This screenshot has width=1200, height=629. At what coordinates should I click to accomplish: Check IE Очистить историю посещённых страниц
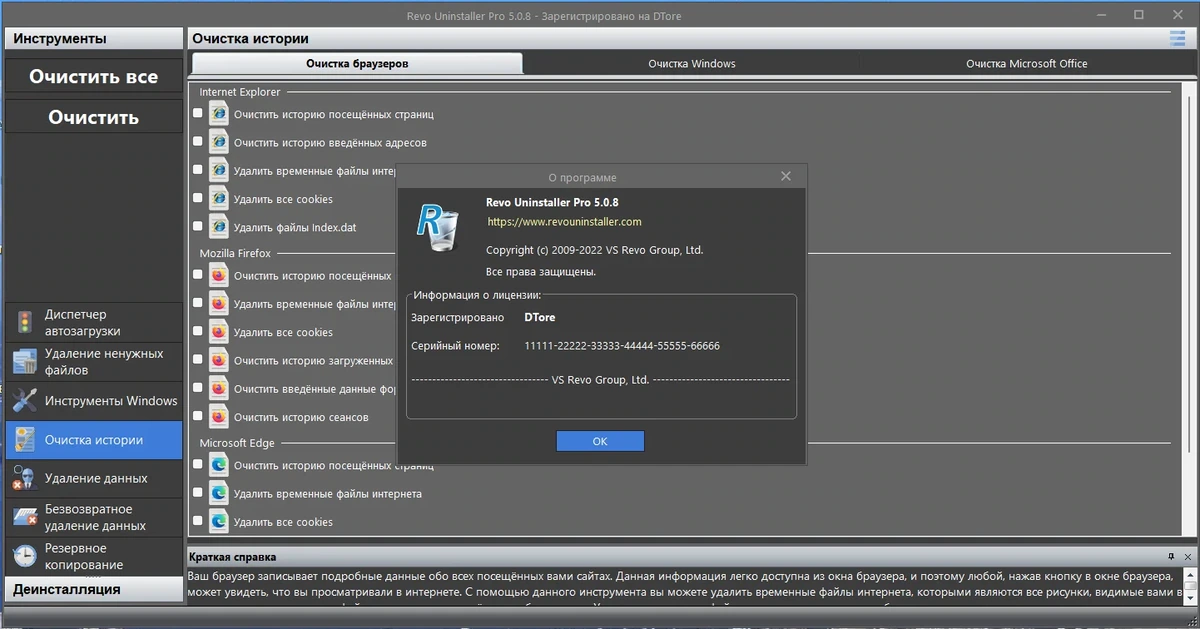click(x=198, y=113)
